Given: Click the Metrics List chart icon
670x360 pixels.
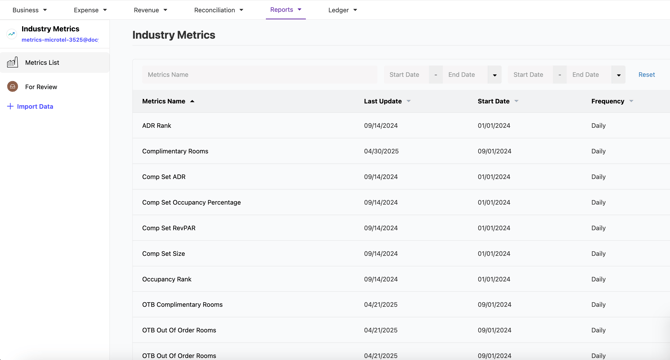Looking at the screenshot, I should [12, 62].
